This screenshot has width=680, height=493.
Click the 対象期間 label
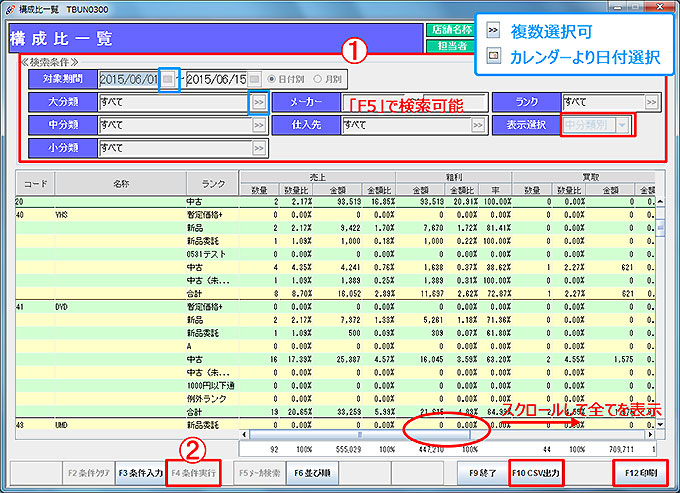[x=63, y=79]
